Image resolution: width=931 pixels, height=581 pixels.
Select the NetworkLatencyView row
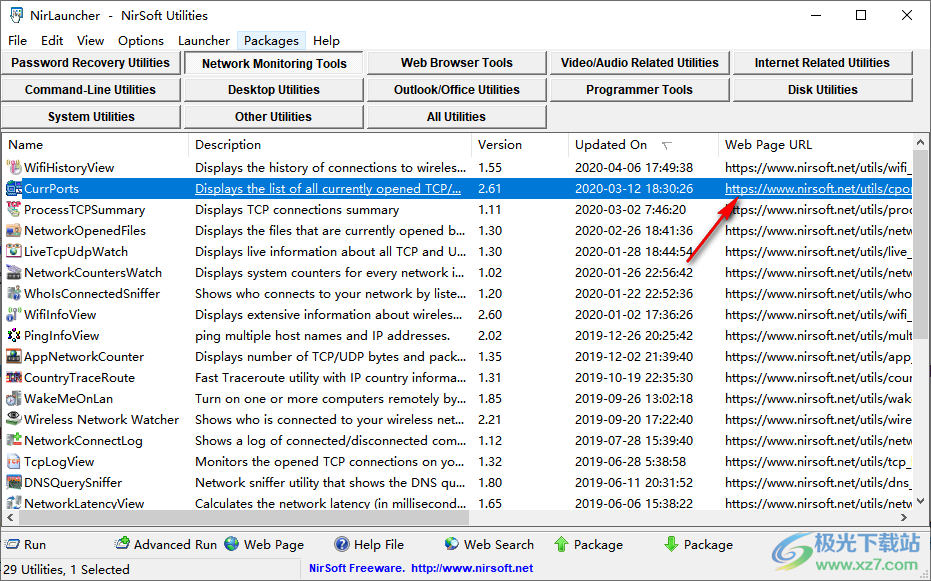458,503
